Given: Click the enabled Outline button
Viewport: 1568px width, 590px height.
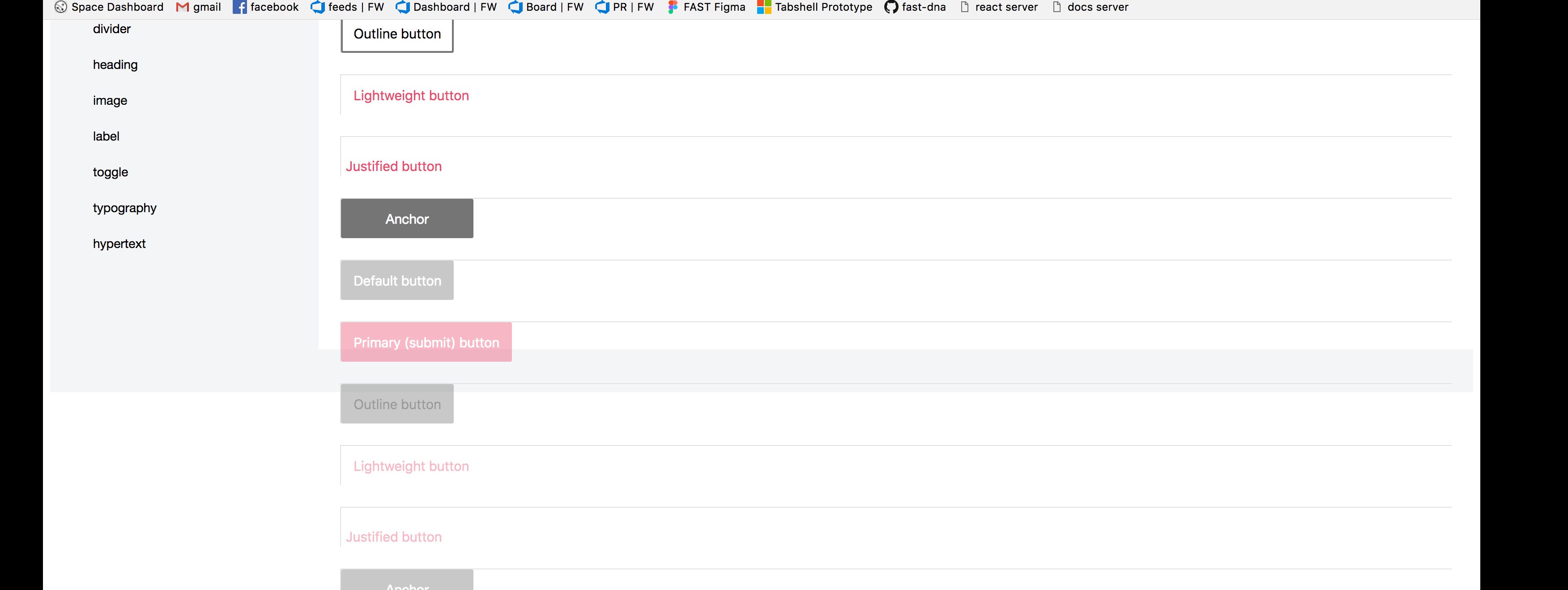Looking at the screenshot, I should [x=397, y=35].
